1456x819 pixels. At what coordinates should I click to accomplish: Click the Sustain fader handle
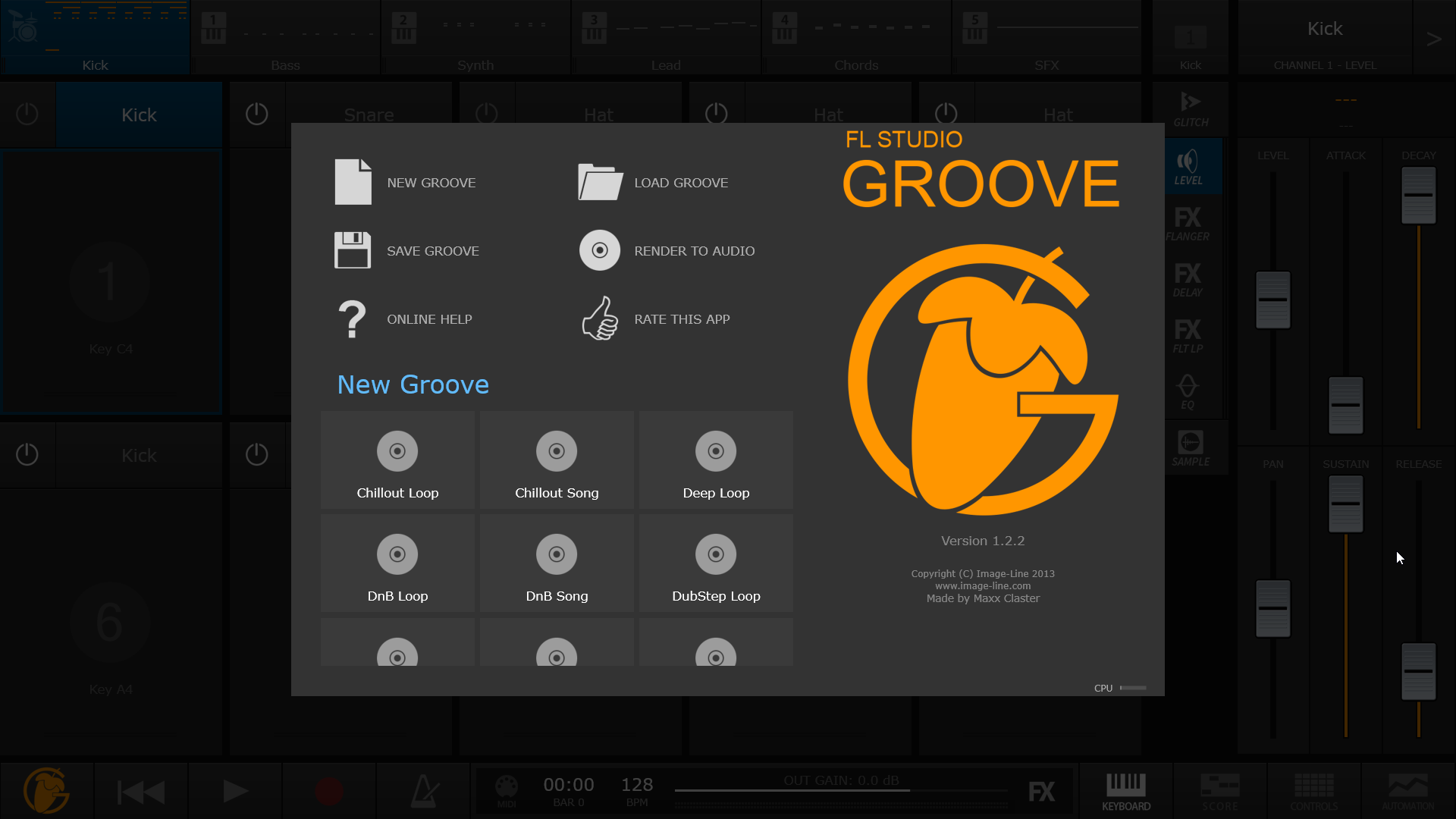(x=1346, y=504)
